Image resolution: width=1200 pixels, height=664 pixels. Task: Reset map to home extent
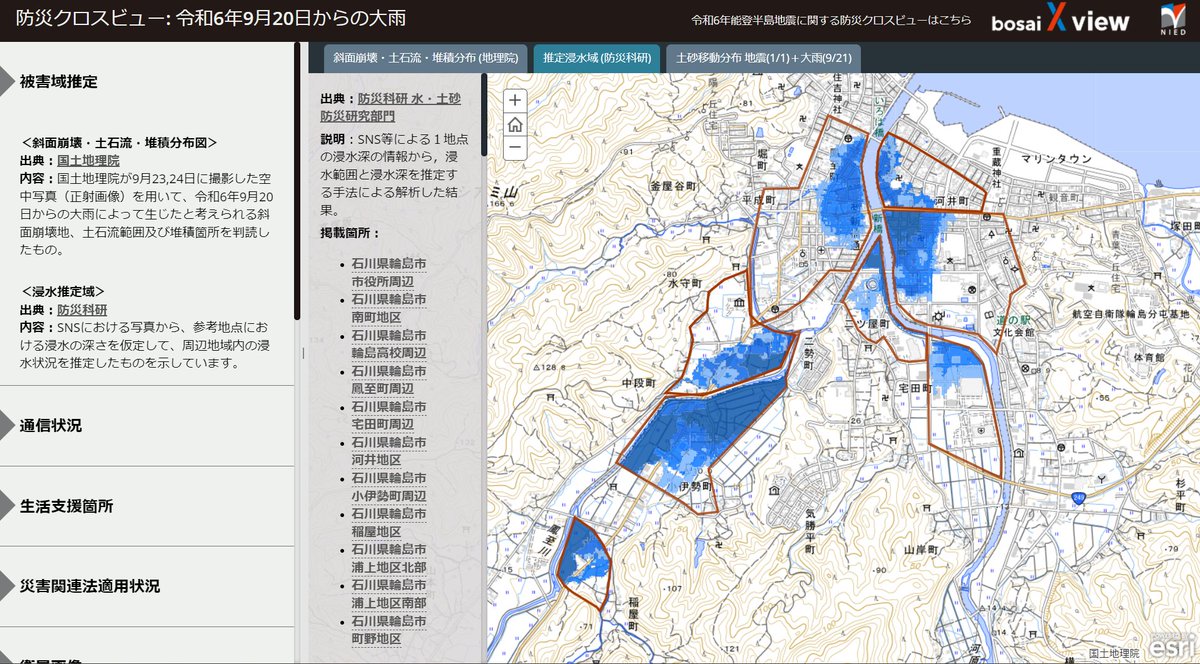click(514, 124)
